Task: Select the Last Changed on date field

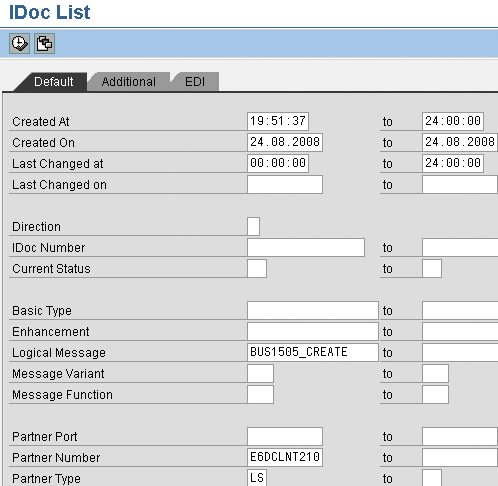Action: click(x=285, y=184)
